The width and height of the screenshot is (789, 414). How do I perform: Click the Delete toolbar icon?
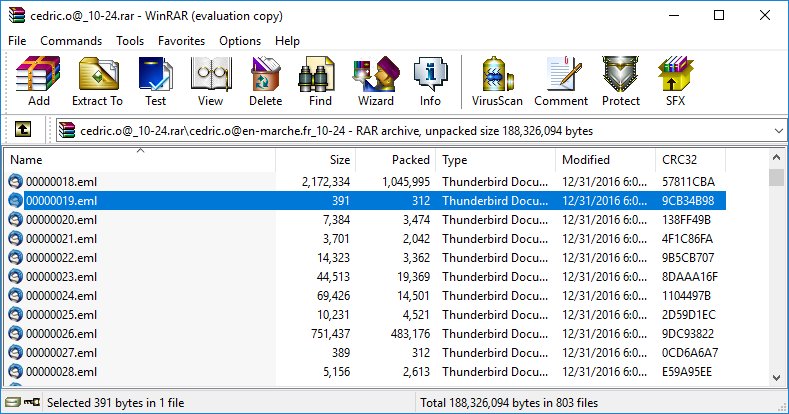(266, 81)
